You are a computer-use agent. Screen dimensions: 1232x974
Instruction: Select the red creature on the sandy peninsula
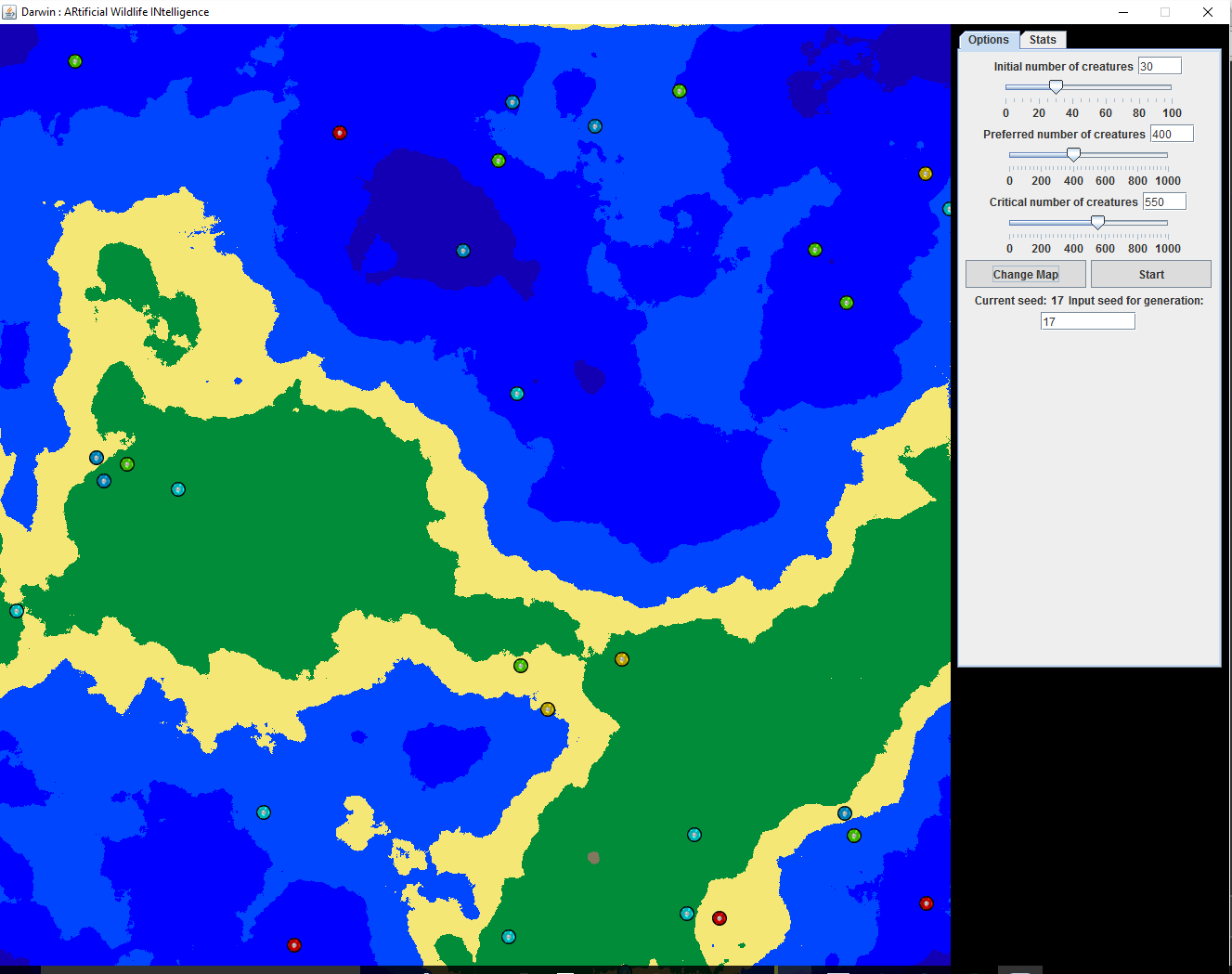tap(720, 918)
